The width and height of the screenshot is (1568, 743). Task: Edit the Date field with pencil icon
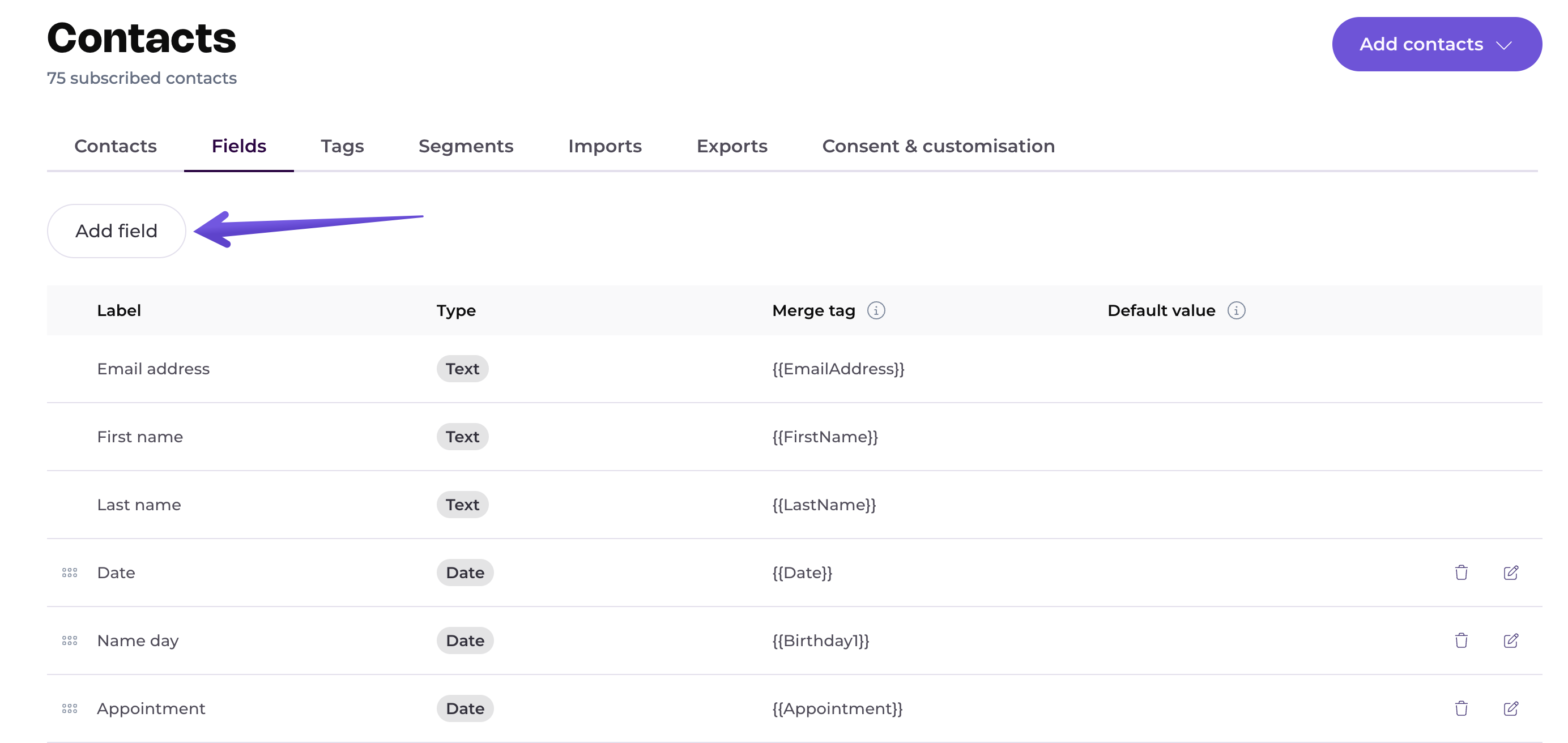click(x=1510, y=573)
